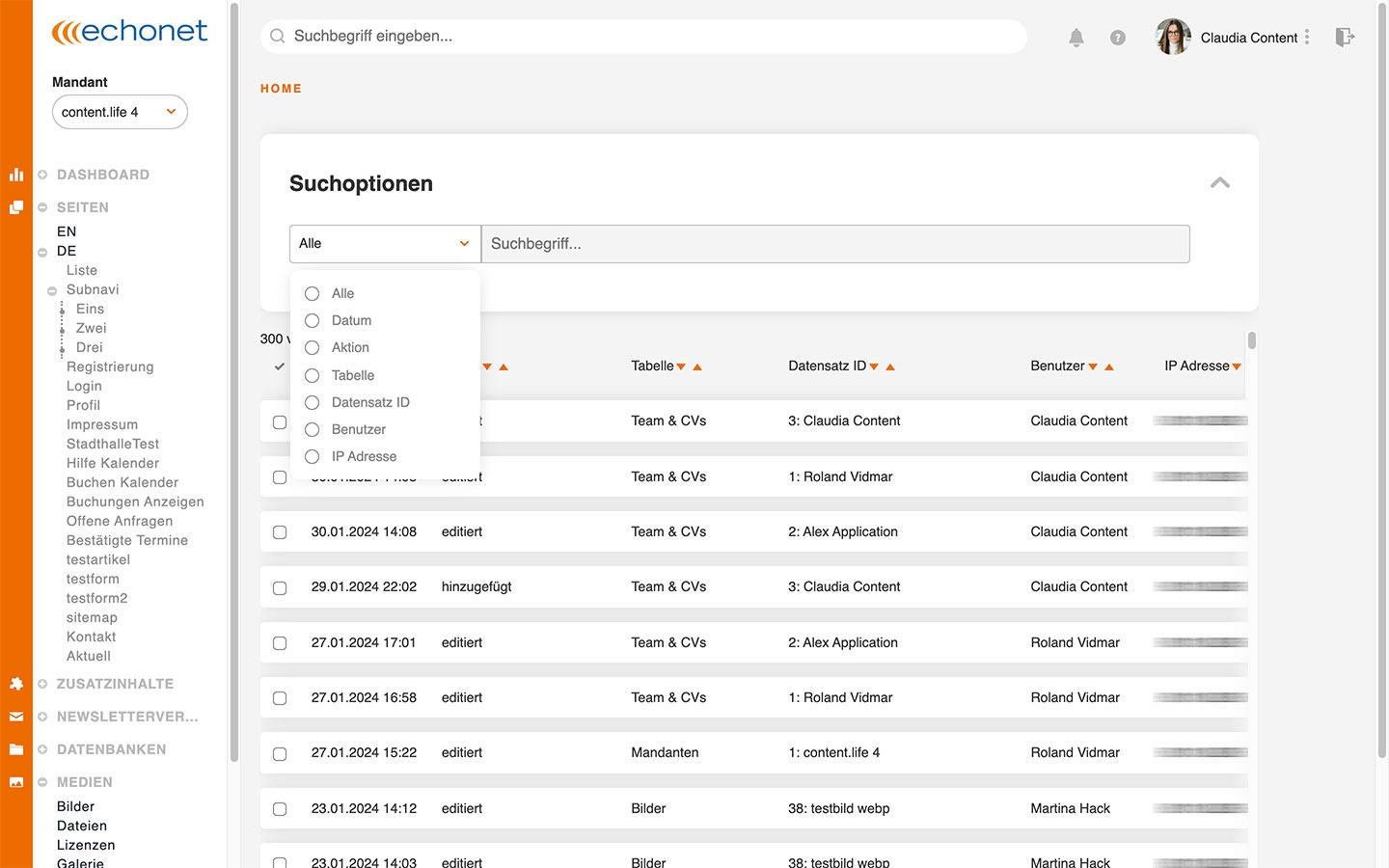Select the Benutzer radio option
1389x868 pixels.
point(312,429)
